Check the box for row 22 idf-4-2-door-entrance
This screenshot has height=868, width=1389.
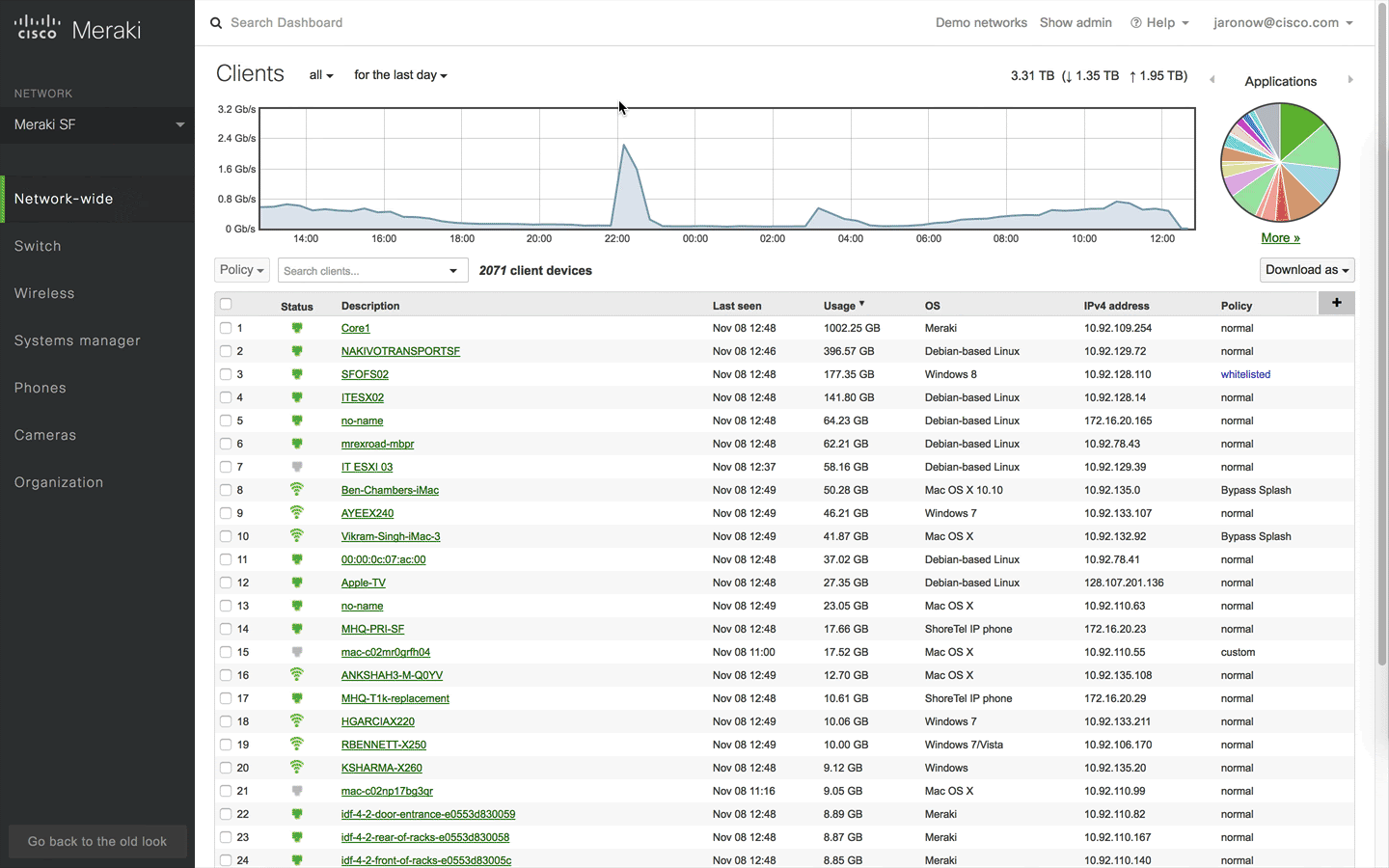point(226,814)
